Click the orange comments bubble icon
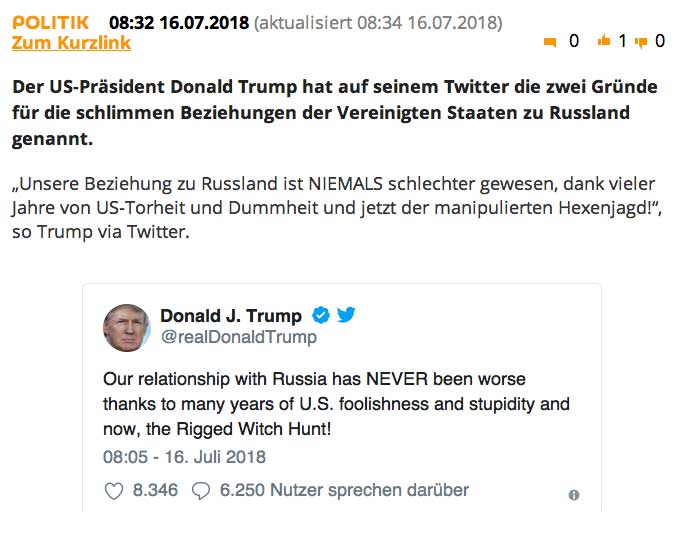695x535 pixels. coord(549,42)
